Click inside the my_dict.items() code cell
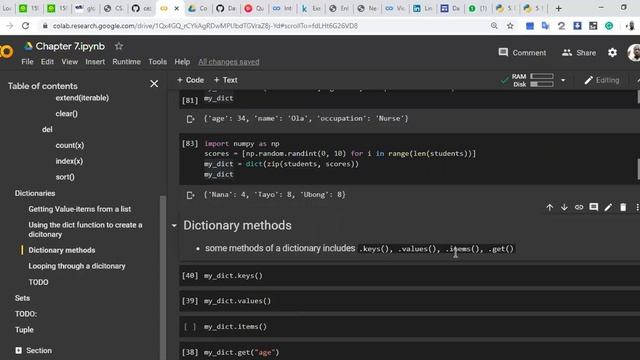Viewport: 640px width, 360px height. tap(408, 327)
